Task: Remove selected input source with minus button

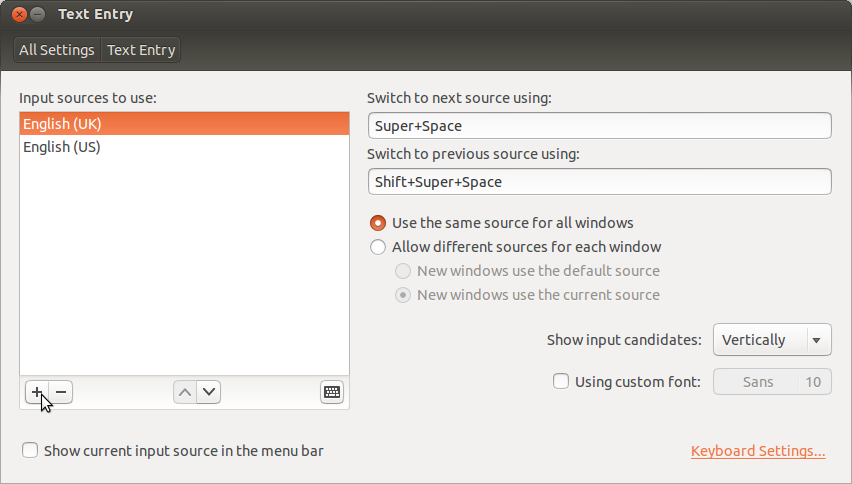Action: [61, 392]
